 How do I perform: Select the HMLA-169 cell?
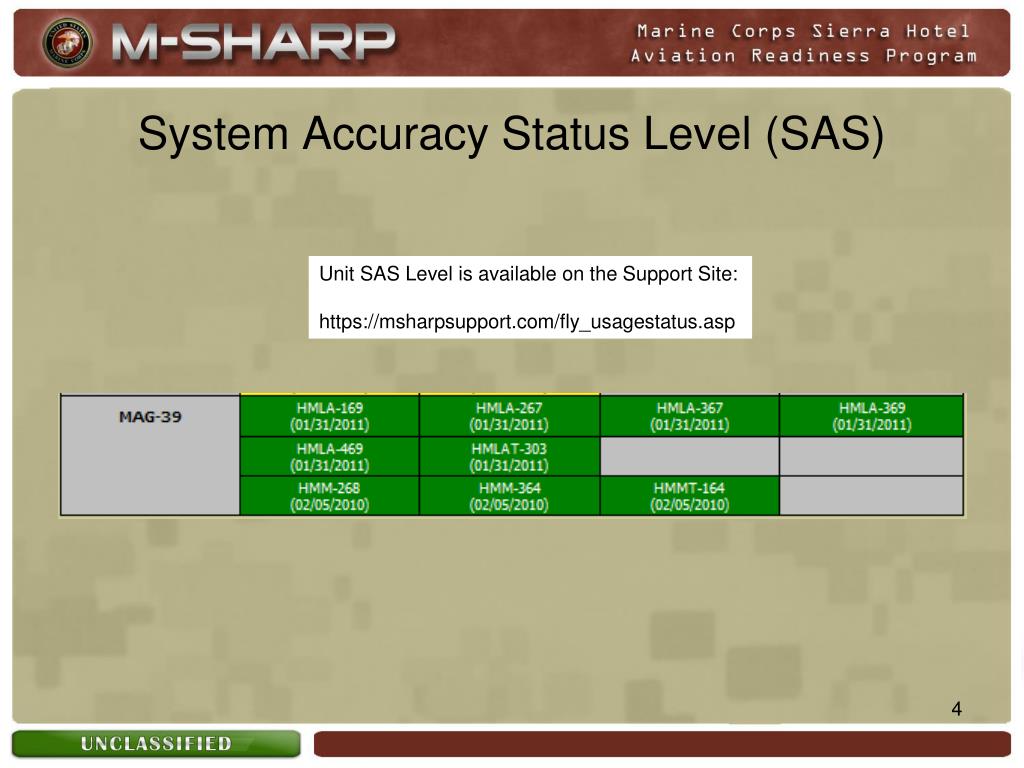pos(330,416)
